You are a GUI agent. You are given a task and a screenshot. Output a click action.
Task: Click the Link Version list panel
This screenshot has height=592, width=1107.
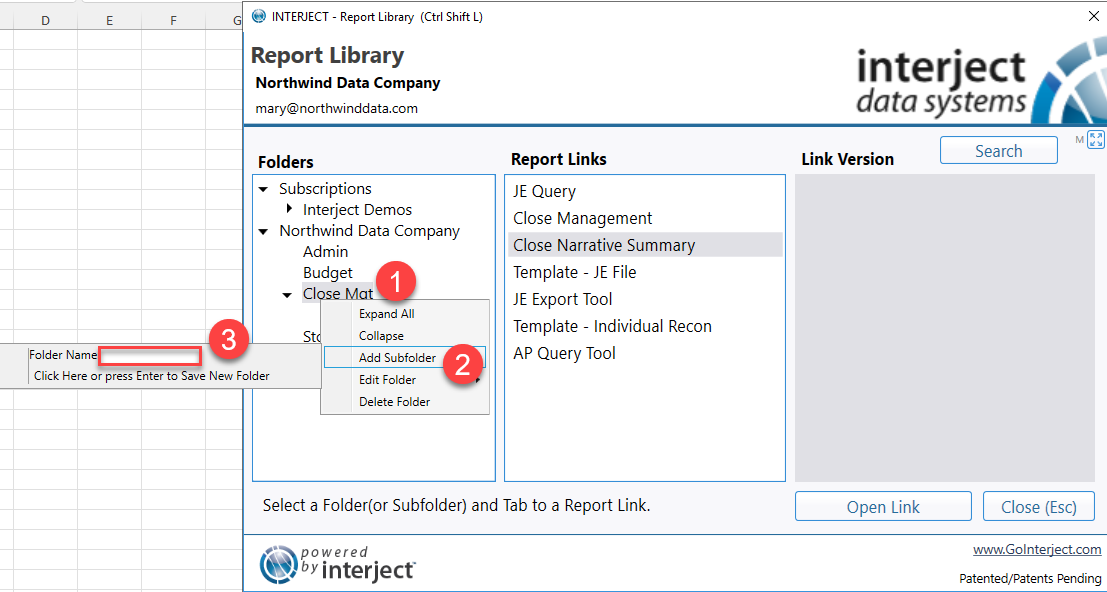pyautogui.click(x=945, y=328)
